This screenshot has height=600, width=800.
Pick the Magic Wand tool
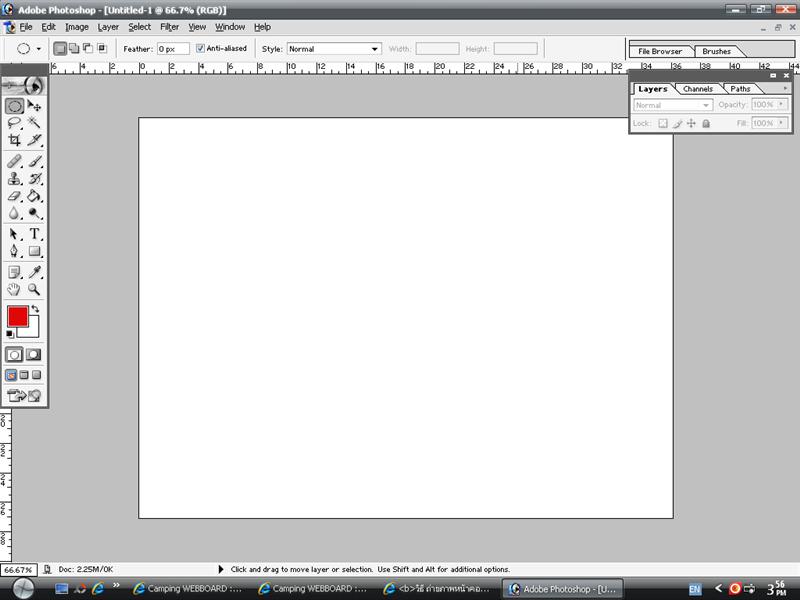click(34, 123)
